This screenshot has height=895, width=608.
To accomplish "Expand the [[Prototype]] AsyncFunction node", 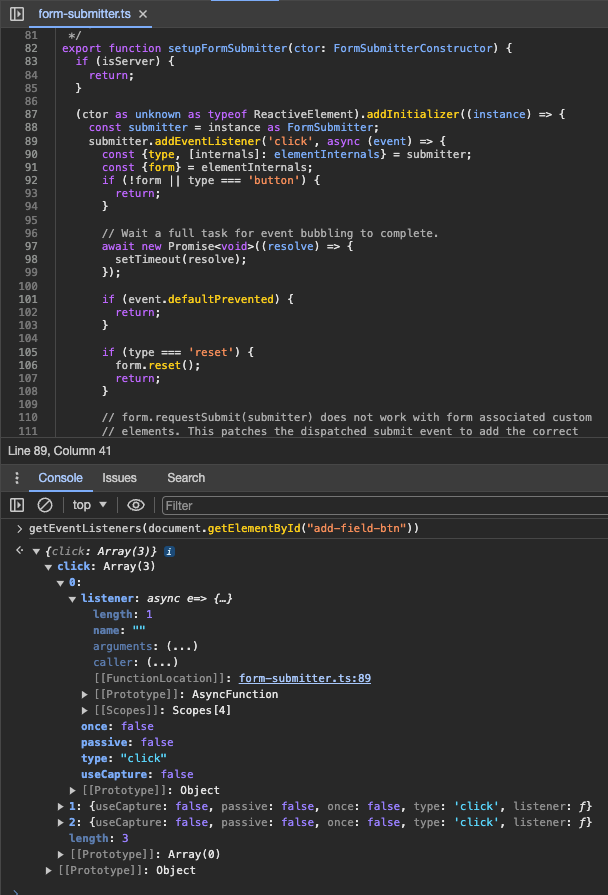I will tap(84, 695).
